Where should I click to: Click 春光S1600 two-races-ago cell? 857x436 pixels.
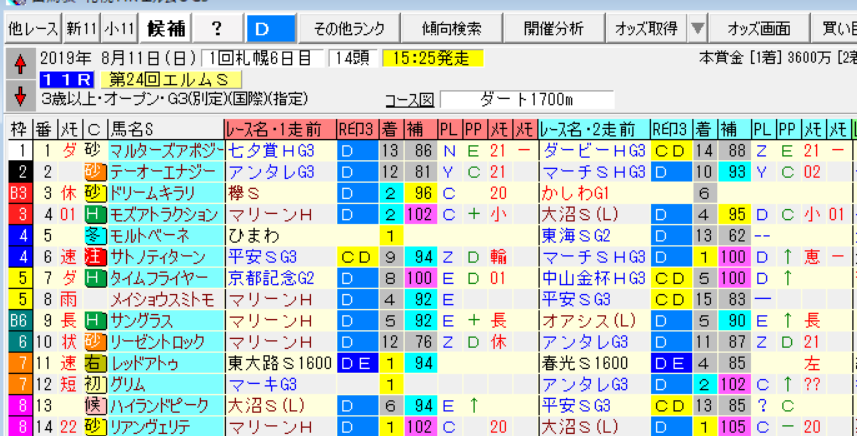[594, 364]
